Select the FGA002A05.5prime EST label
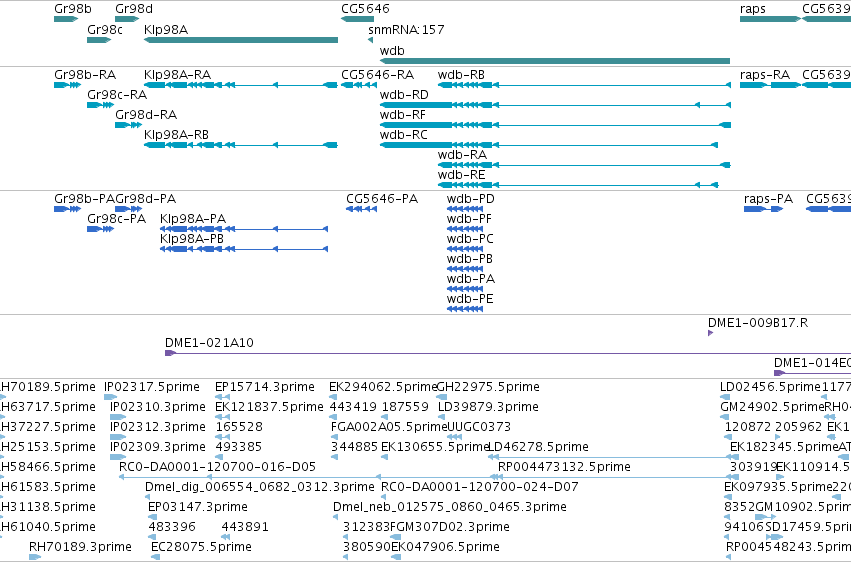The image size is (851, 562). [389, 427]
